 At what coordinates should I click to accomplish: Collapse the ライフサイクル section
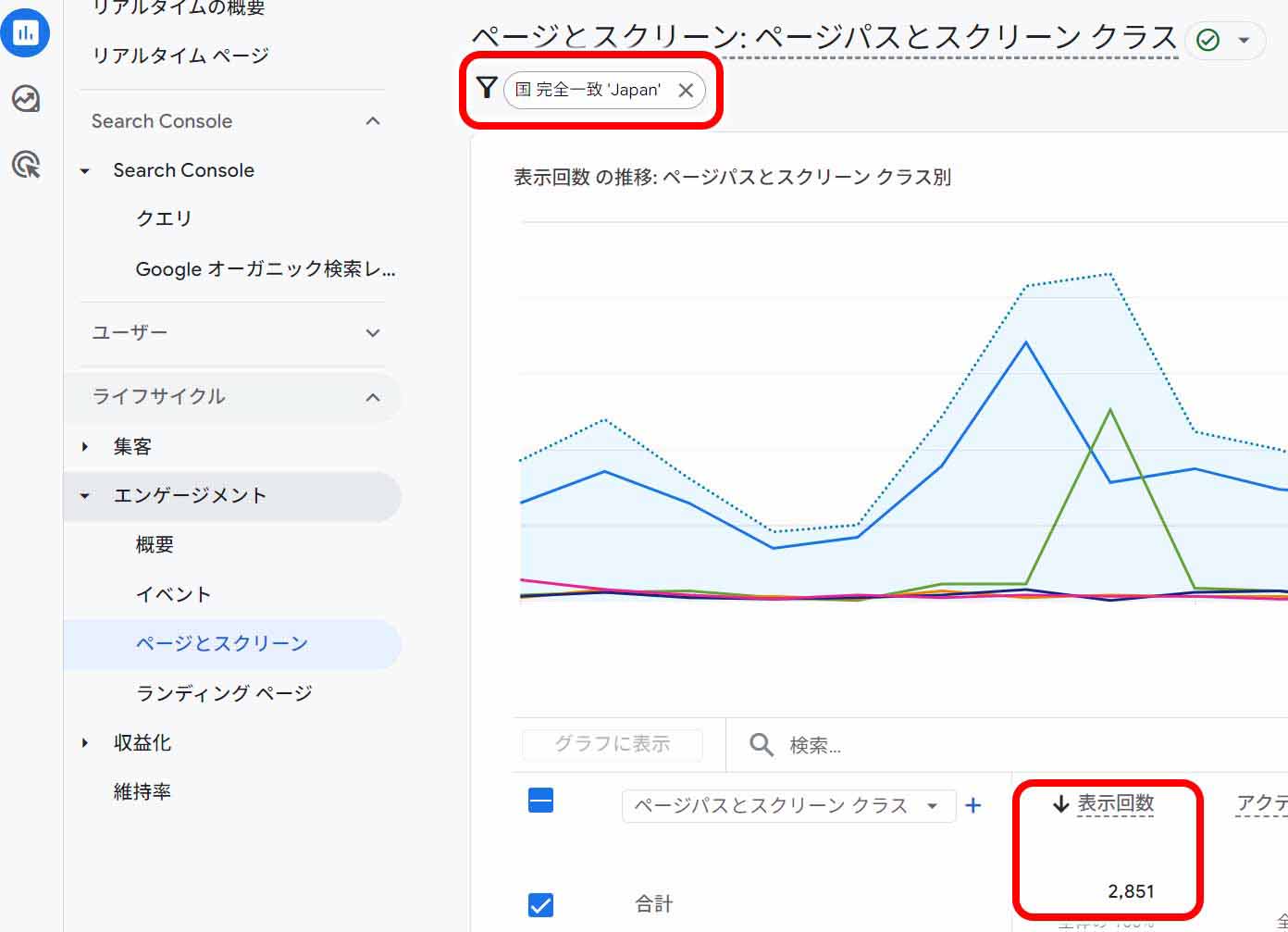[373, 397]
